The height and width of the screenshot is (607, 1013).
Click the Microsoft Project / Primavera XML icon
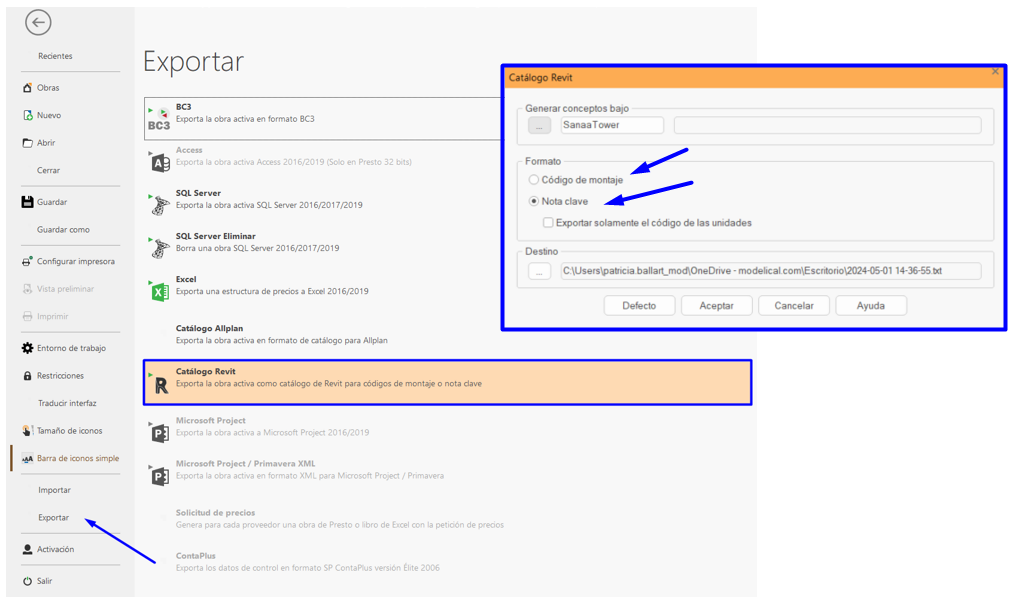[160, 476]
